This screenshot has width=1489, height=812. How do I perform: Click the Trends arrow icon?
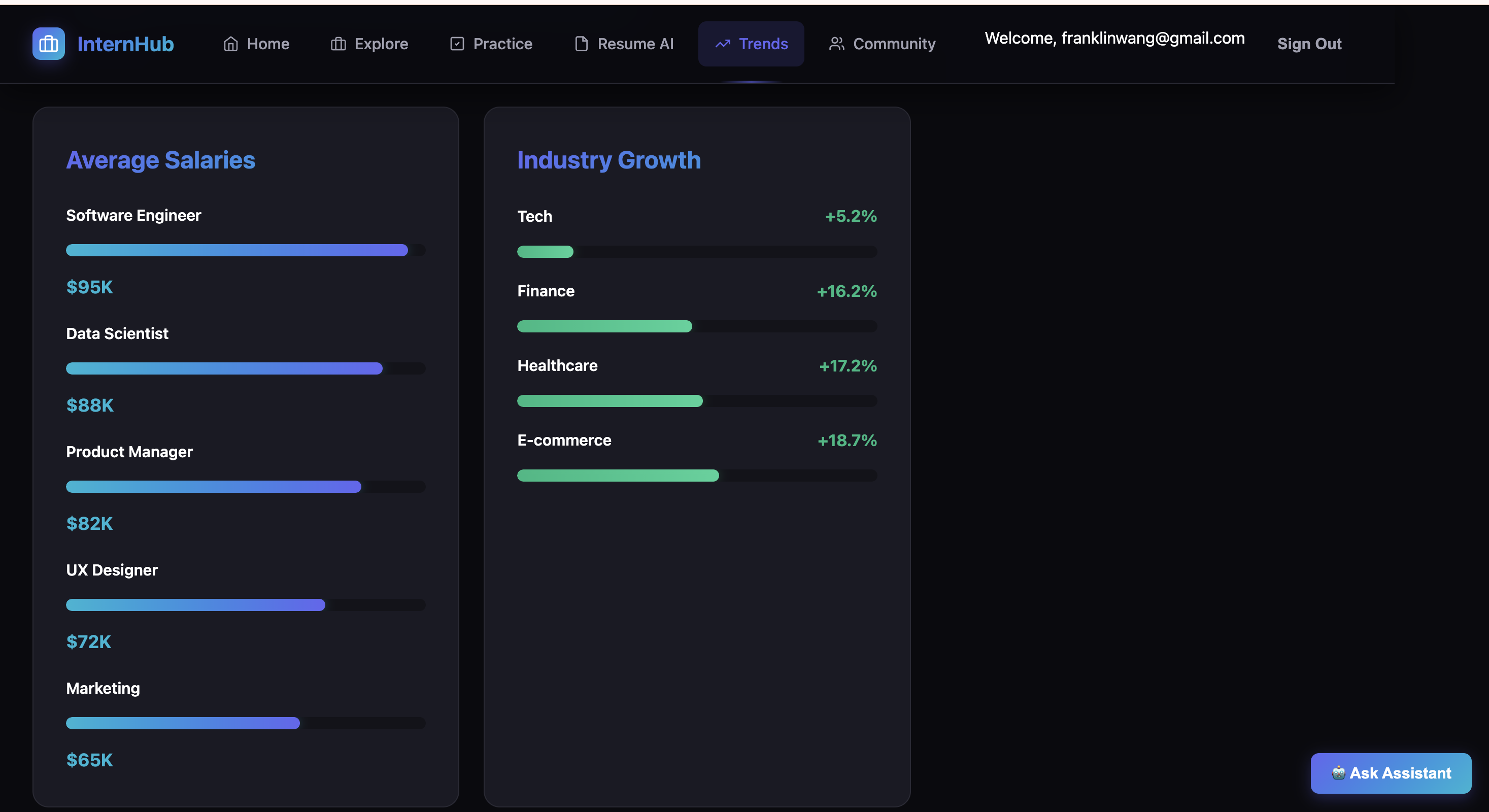[x=723, y=44]
